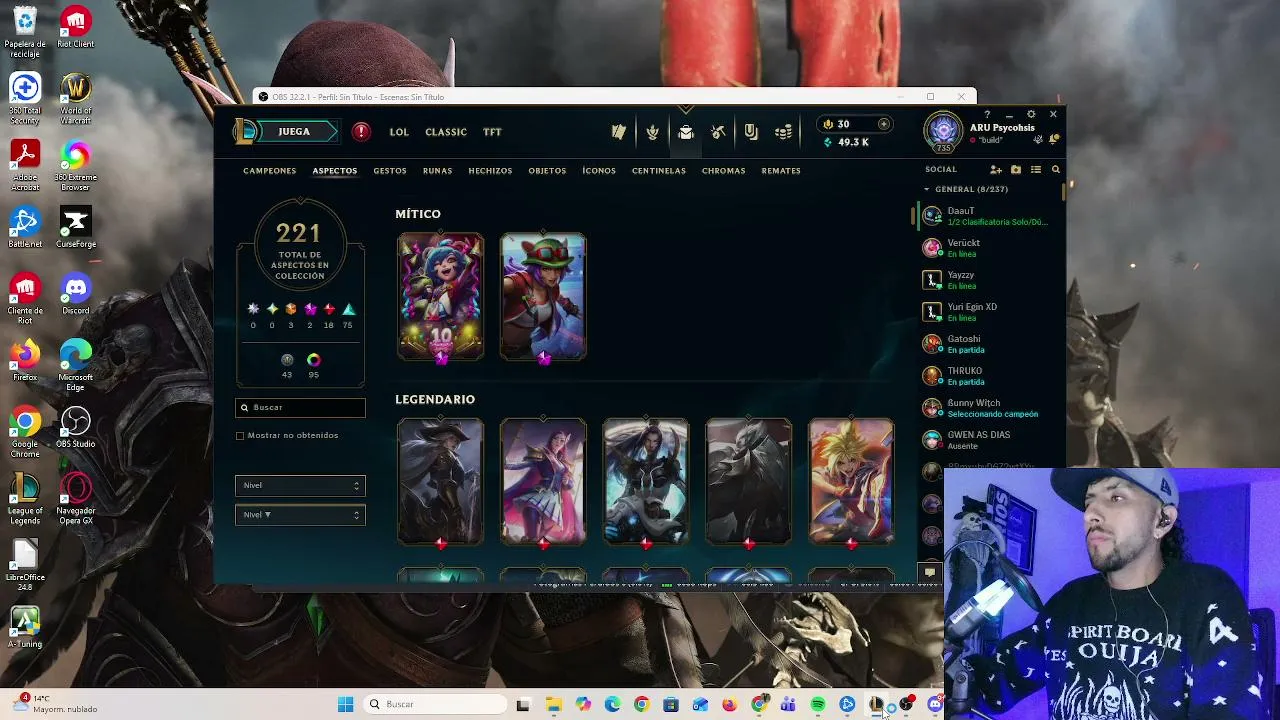This screenshot has width=1280, height=720.
Task: Open the missions cards icon in top bar
Action: 619,131
